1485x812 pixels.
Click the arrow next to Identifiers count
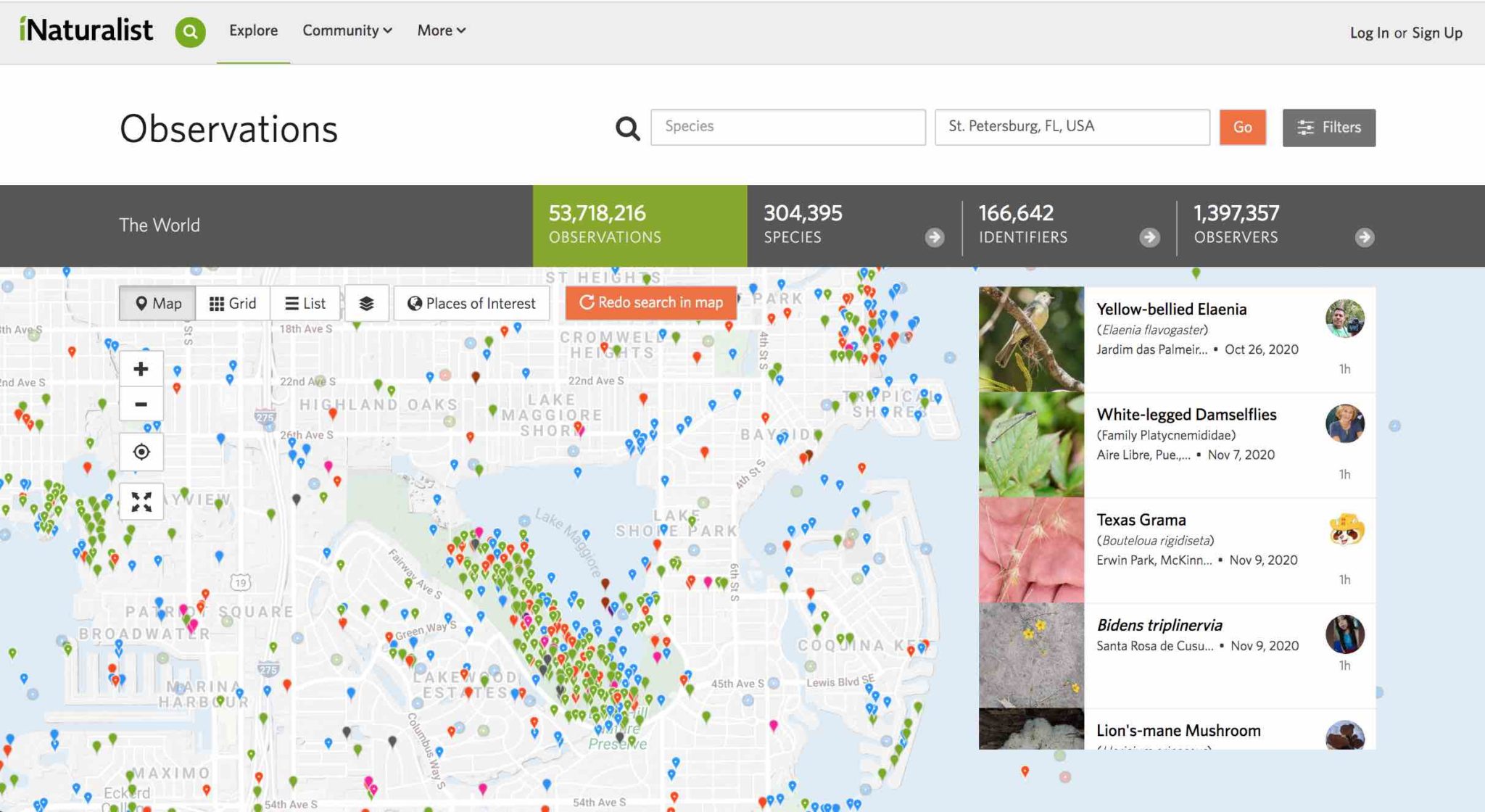pyautogui.click(x=1149, y=237)
